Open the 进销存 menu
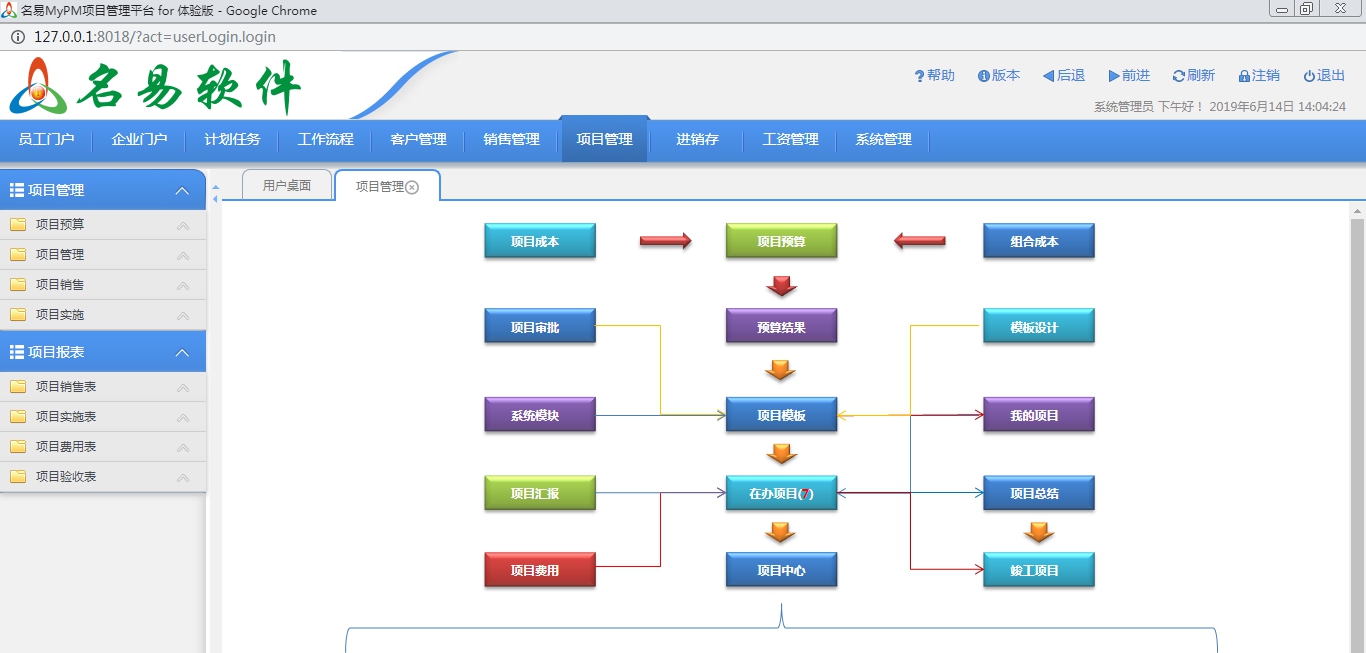This screenshot has height=653, width=1366. coord(696,140)
